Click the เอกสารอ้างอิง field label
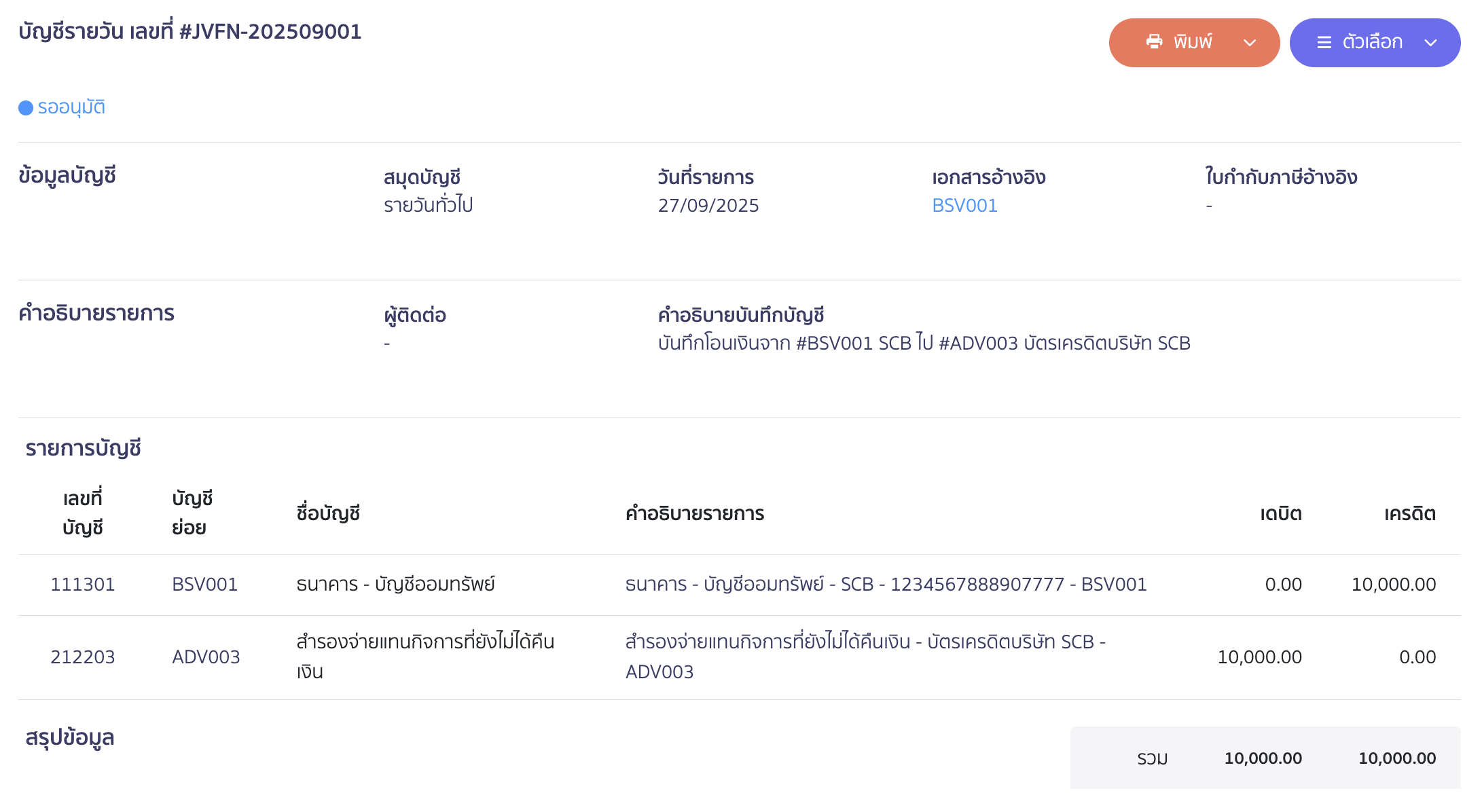This screenshot has width=1482, height=812. coord(988,177)
